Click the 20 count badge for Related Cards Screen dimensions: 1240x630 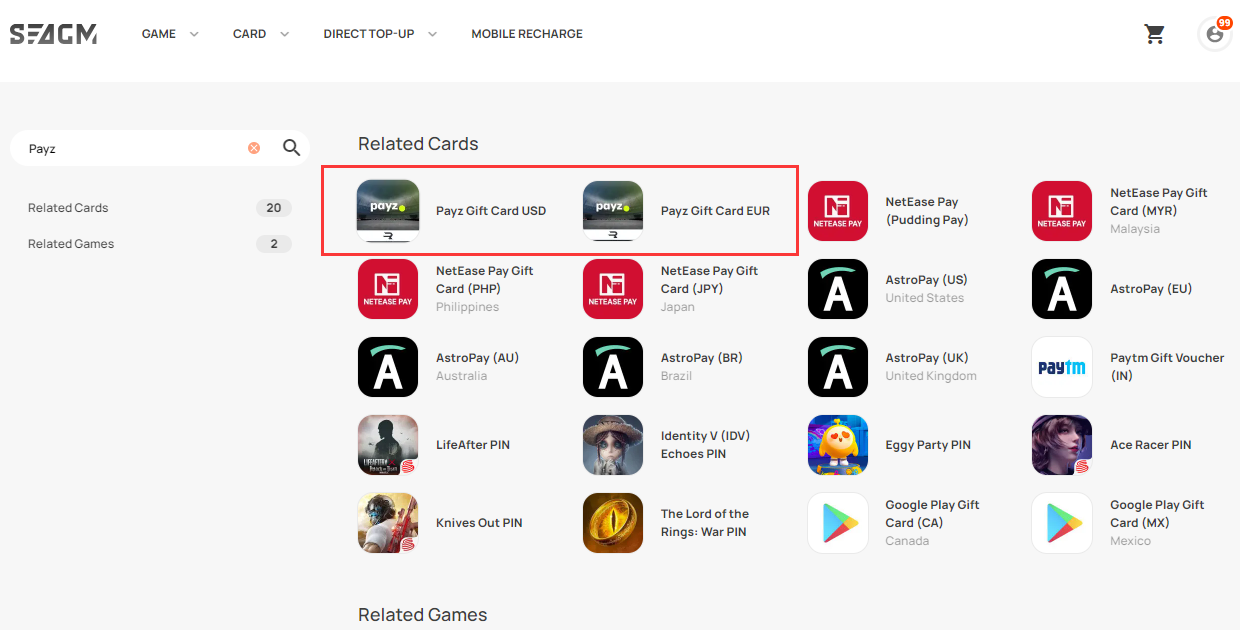[x=274, y=208]
